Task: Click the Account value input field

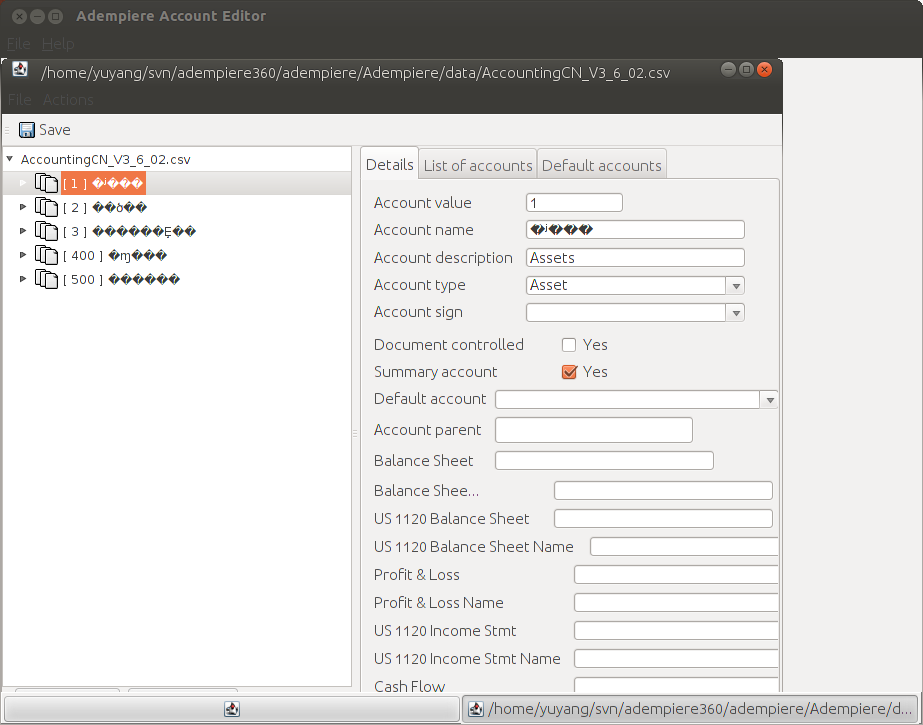Action: click(574, 203)
